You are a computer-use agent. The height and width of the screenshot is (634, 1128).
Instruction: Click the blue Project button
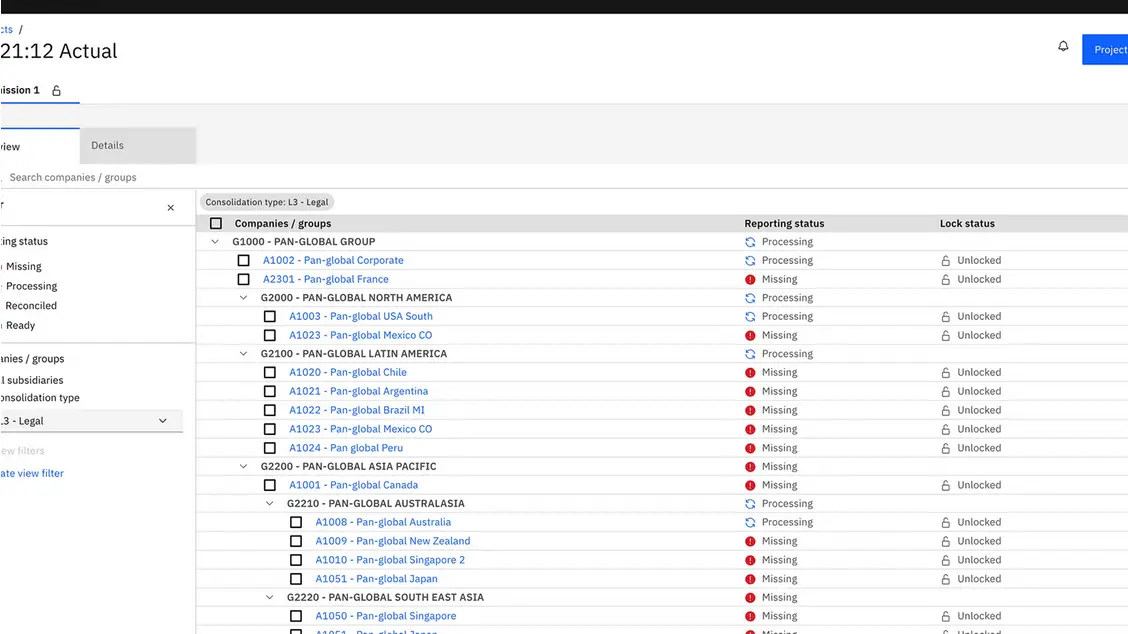(x=1106, y=50)
